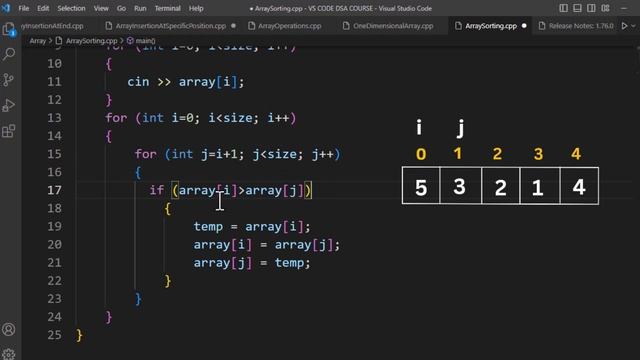Click array cell containing value 2

pos(501,186)
